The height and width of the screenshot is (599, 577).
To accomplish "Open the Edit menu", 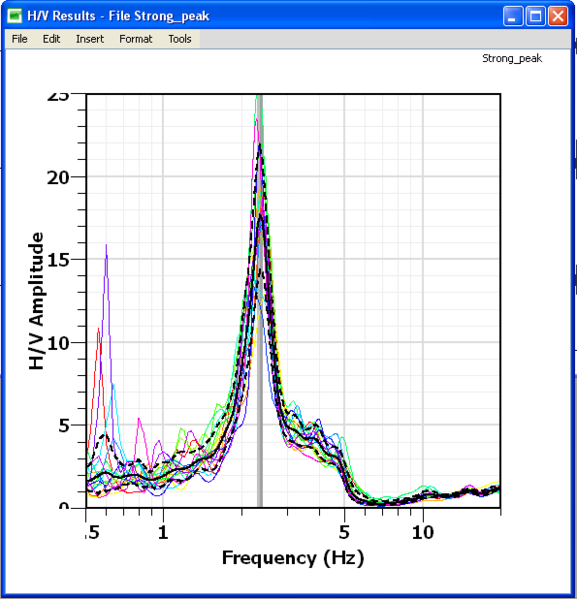I will pyautogui.click(x=51, y=39).
